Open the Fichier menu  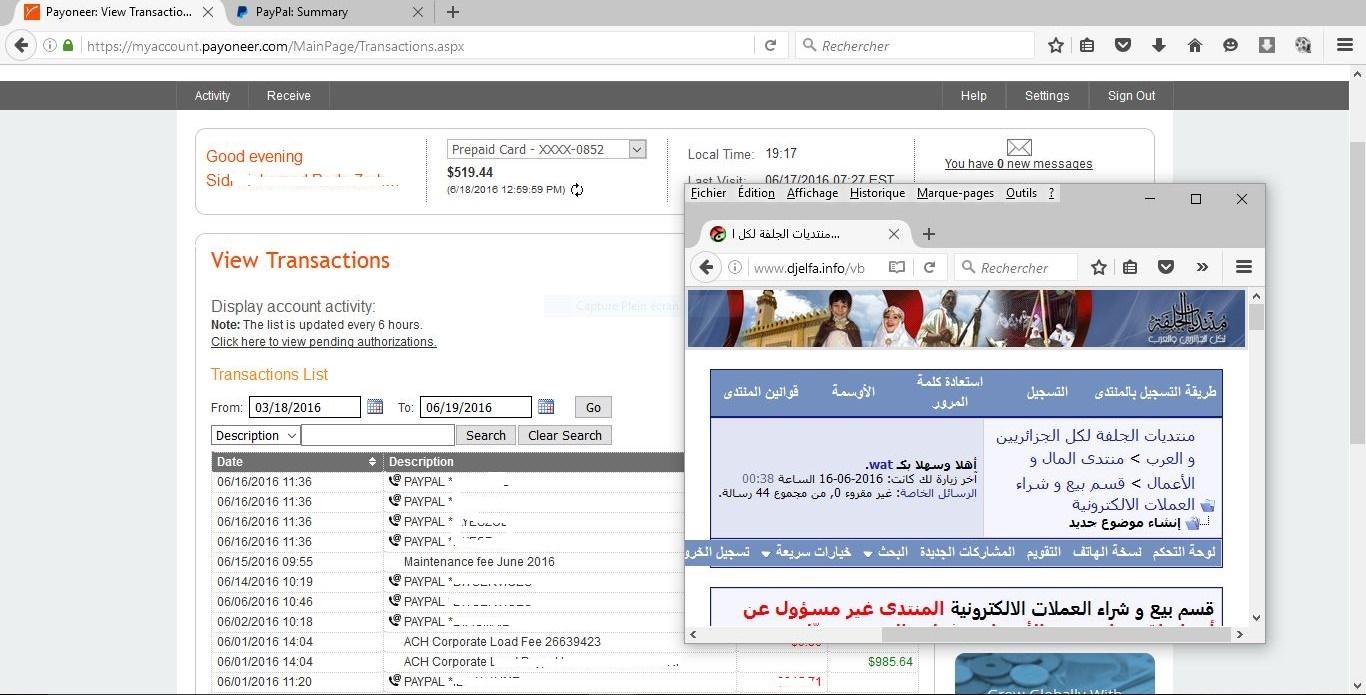[x=709, y=193]
